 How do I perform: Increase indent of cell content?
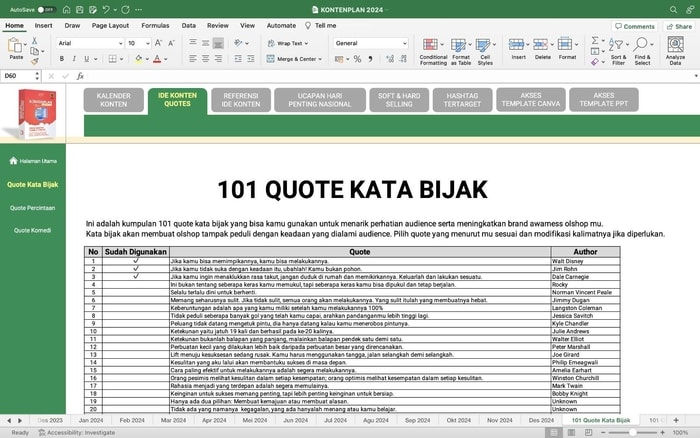point(251,58)
